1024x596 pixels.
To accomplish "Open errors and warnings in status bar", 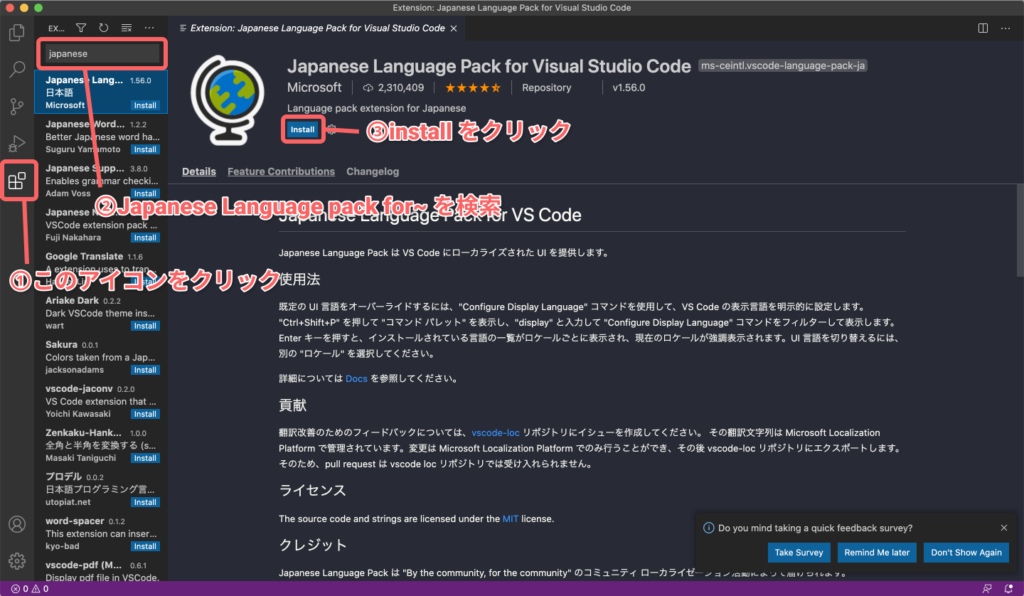I will point(30,589).
